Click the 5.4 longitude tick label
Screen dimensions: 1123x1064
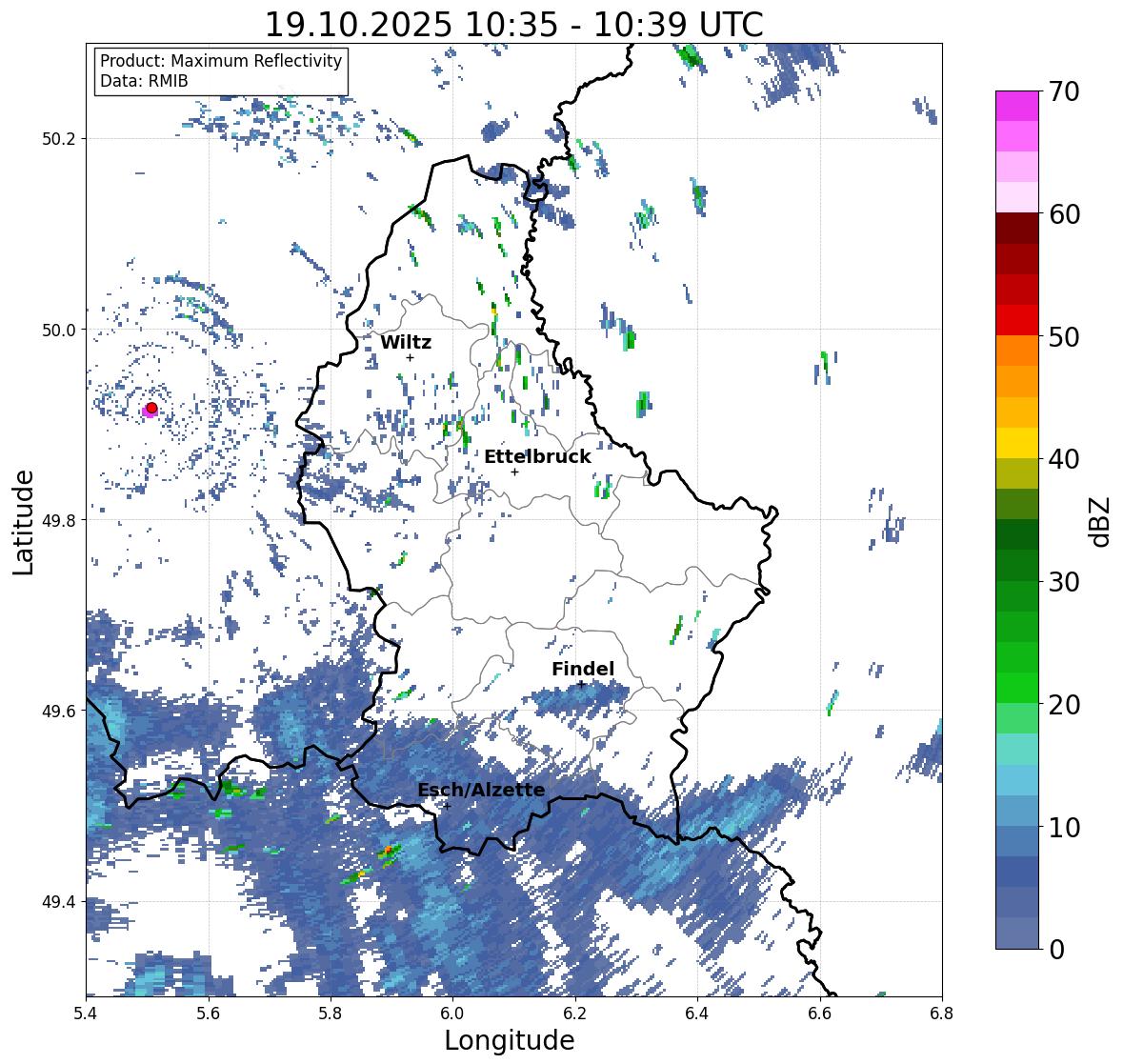[x=86, y=1014]
